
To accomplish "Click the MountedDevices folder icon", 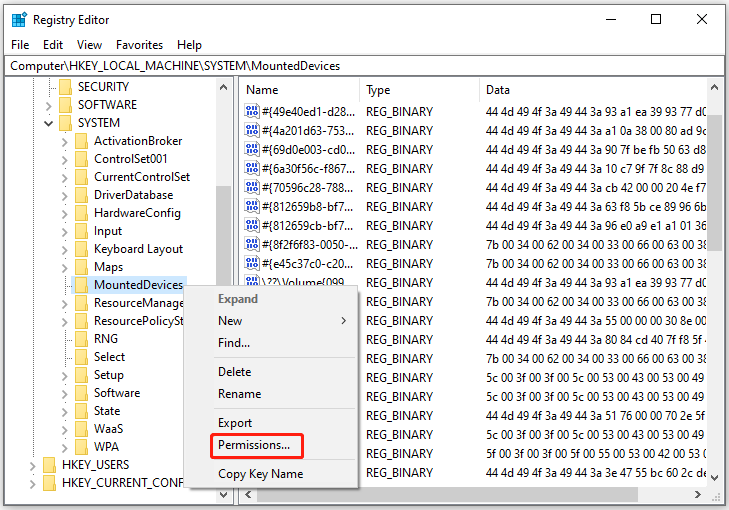I will pyautogui.click(x=81, y=285).
